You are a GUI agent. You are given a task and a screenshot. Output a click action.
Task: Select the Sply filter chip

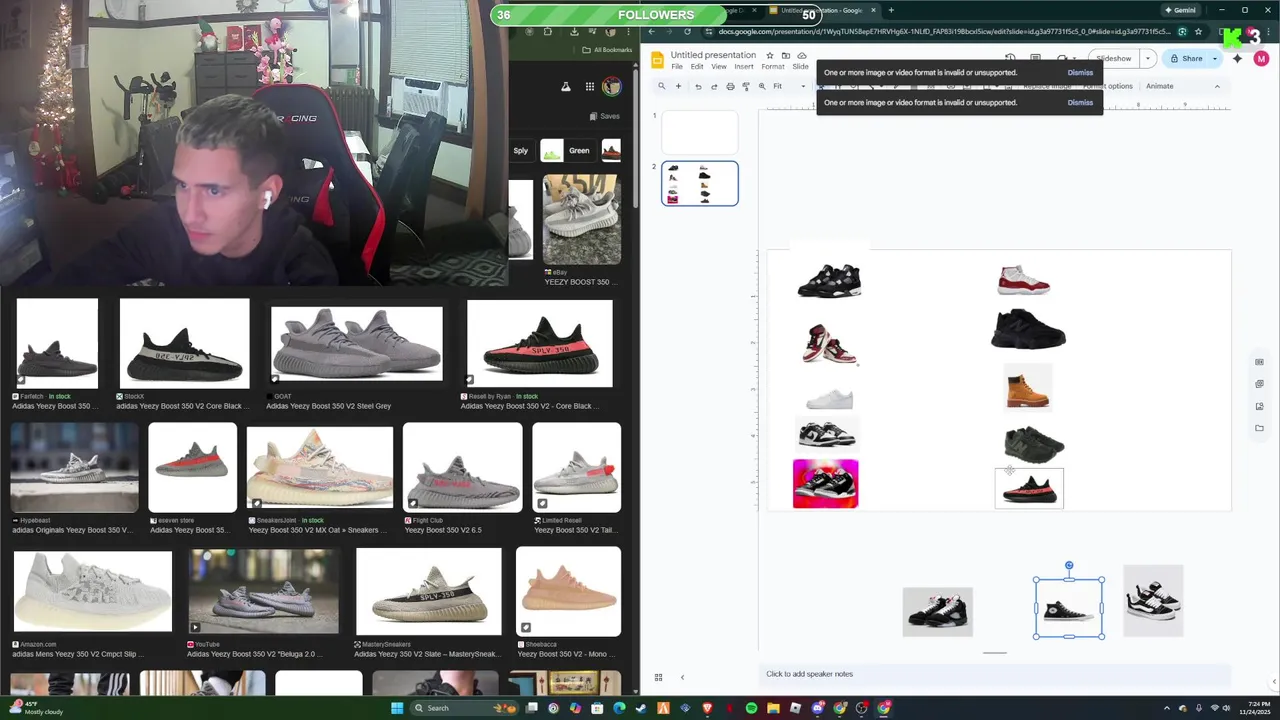(x=521, y=151)
